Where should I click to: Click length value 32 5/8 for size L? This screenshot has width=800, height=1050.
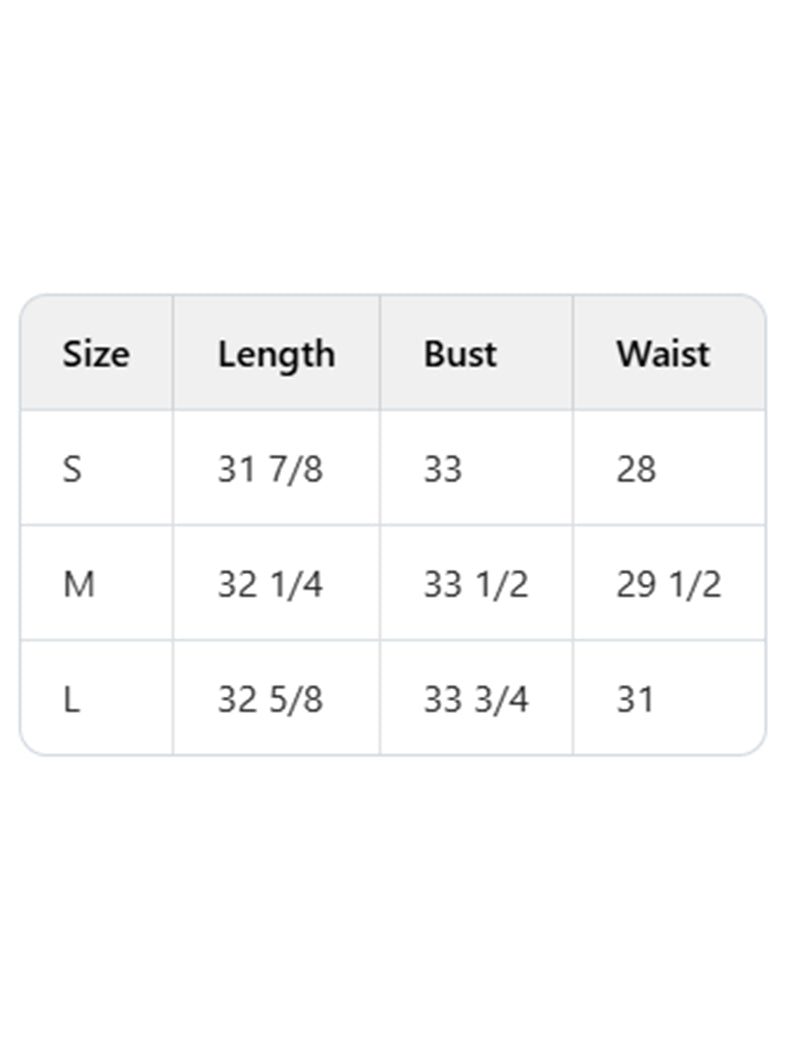(270, 699)
